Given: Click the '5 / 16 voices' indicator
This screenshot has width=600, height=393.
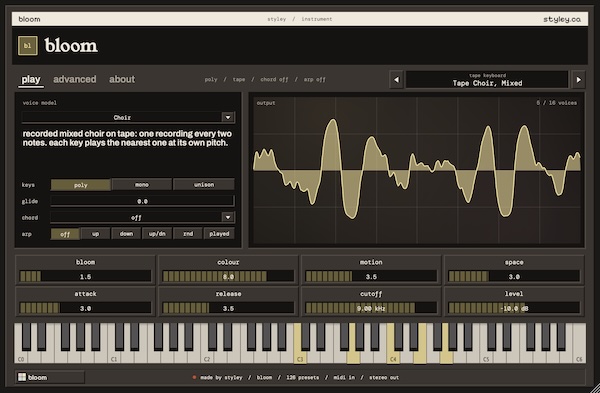Looking at the screenshot, I should [x=556, y=103].
